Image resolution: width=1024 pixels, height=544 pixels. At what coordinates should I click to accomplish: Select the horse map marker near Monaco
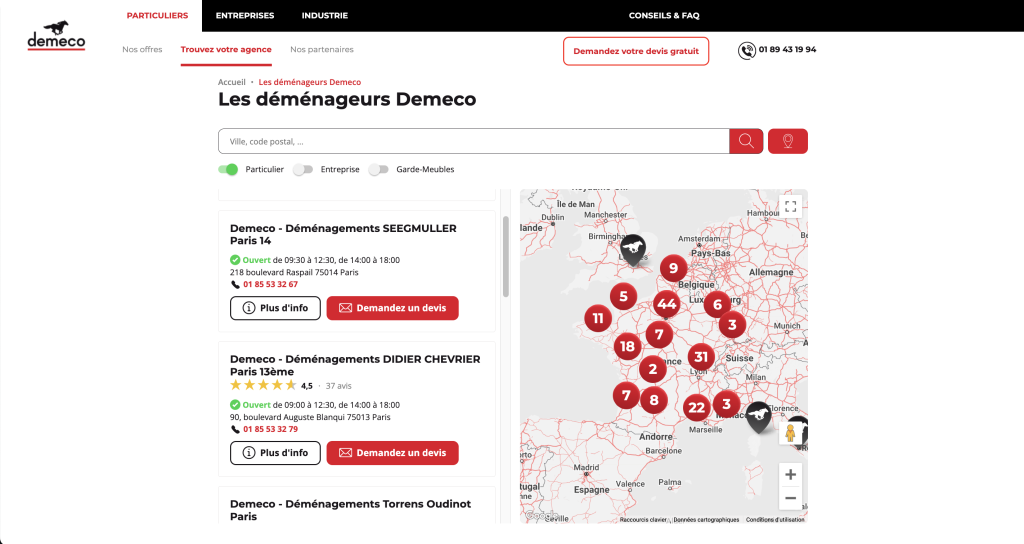(x=758, y=417)
